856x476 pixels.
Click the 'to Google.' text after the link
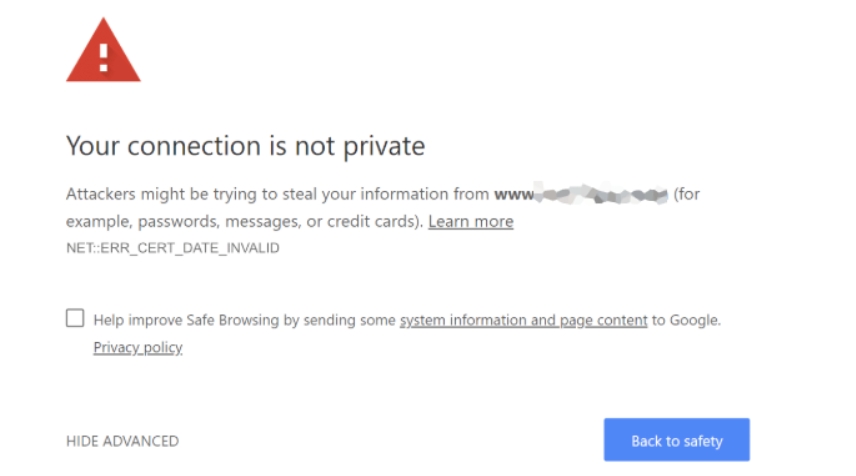point(686,321)
